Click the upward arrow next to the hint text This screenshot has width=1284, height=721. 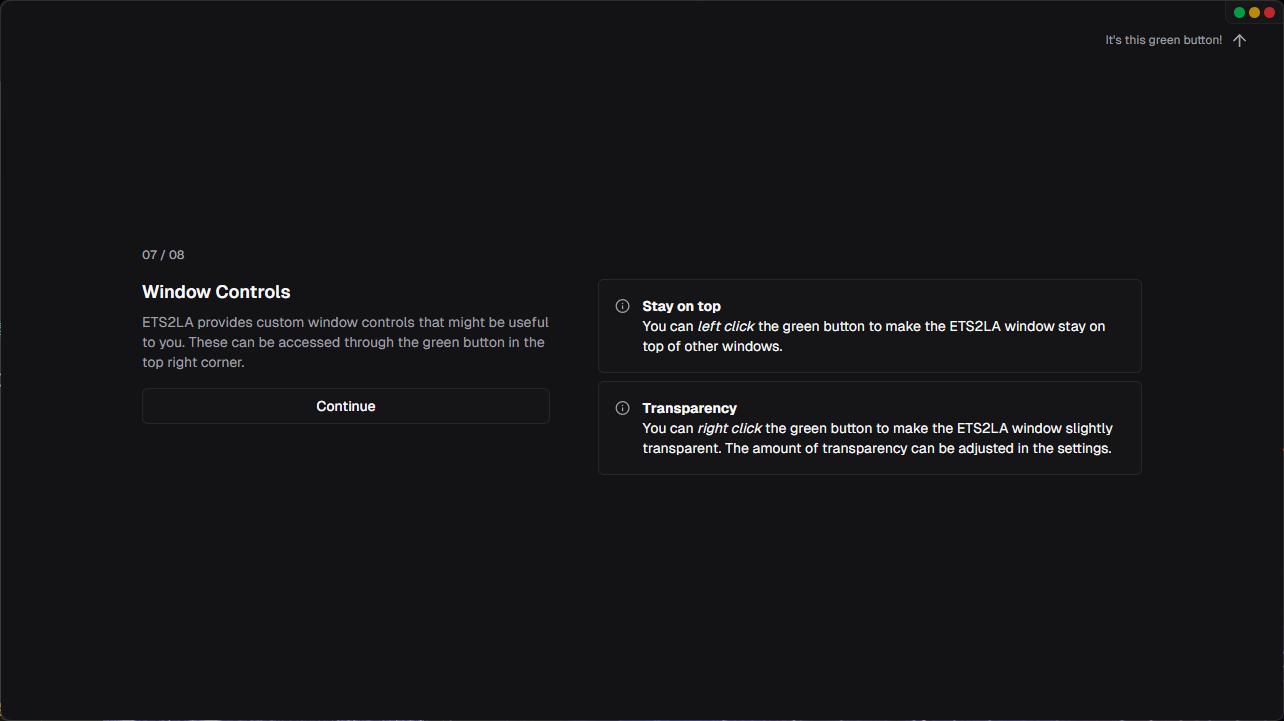point(1240,40)
